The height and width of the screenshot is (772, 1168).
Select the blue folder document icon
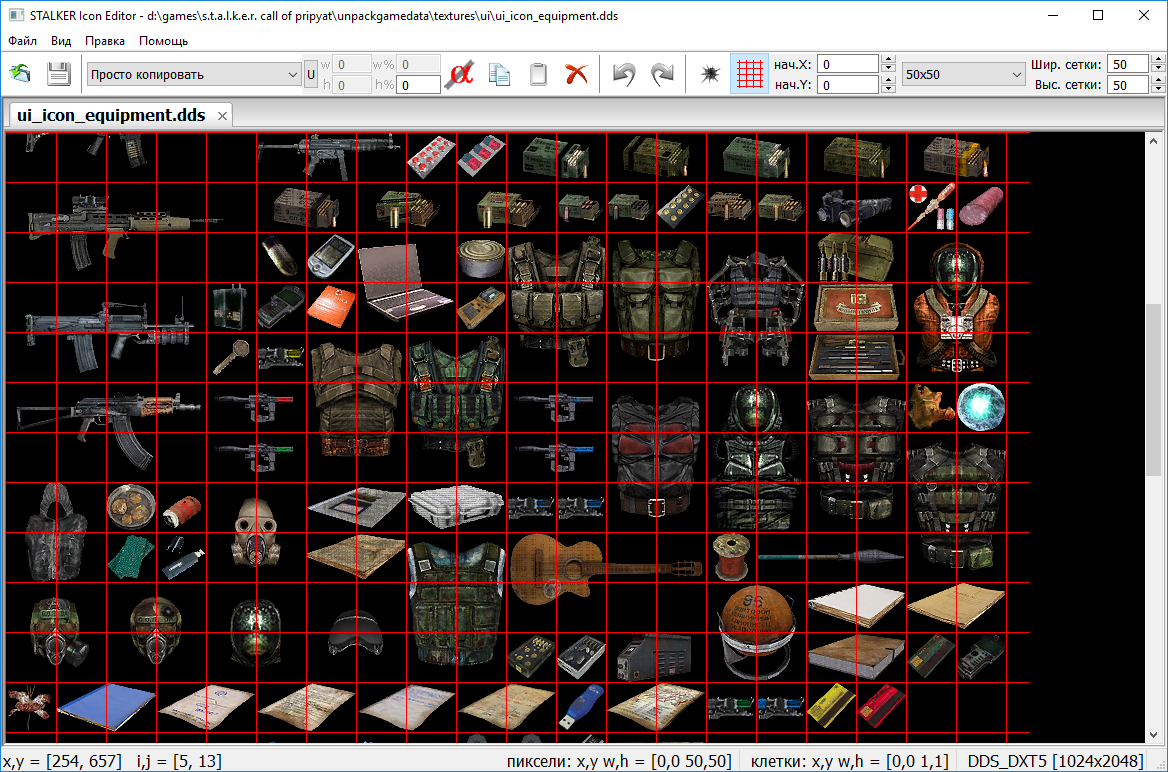[106, 708]
